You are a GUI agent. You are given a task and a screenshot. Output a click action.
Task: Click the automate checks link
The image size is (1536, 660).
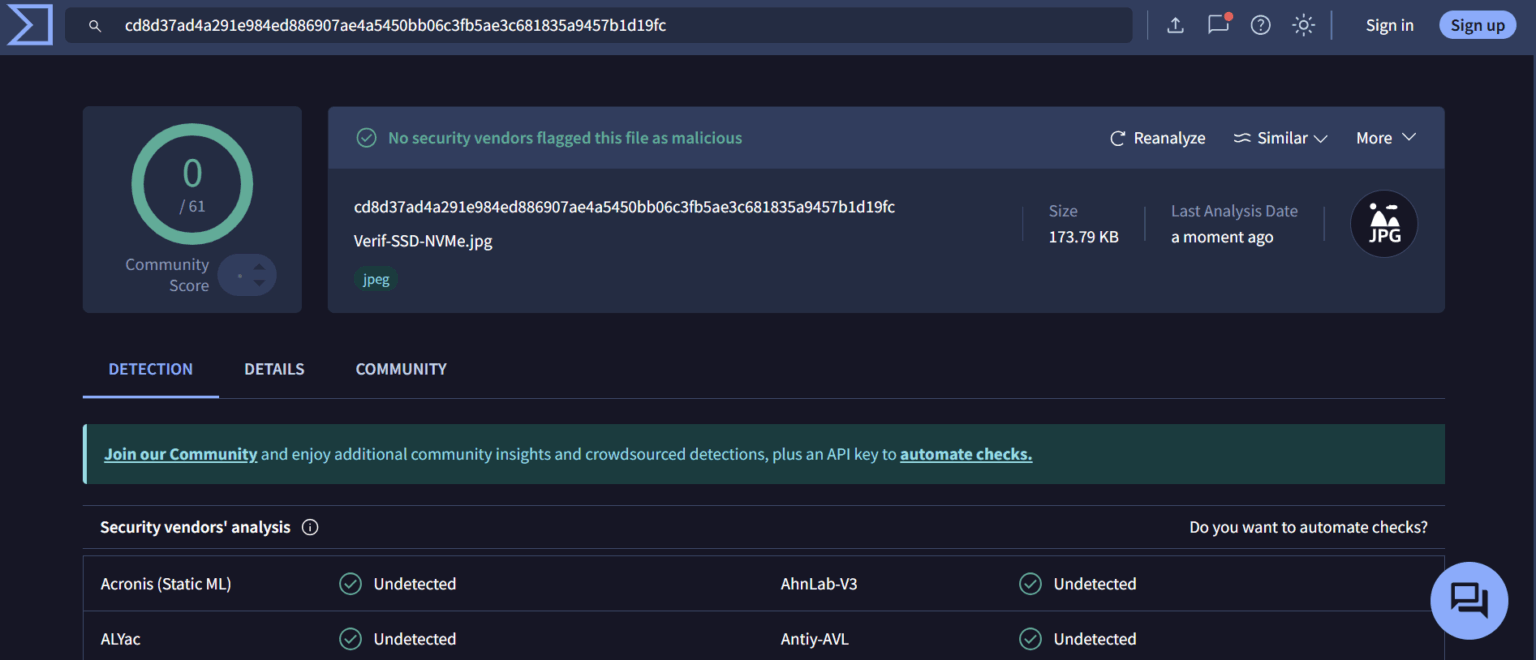point(966,454)
